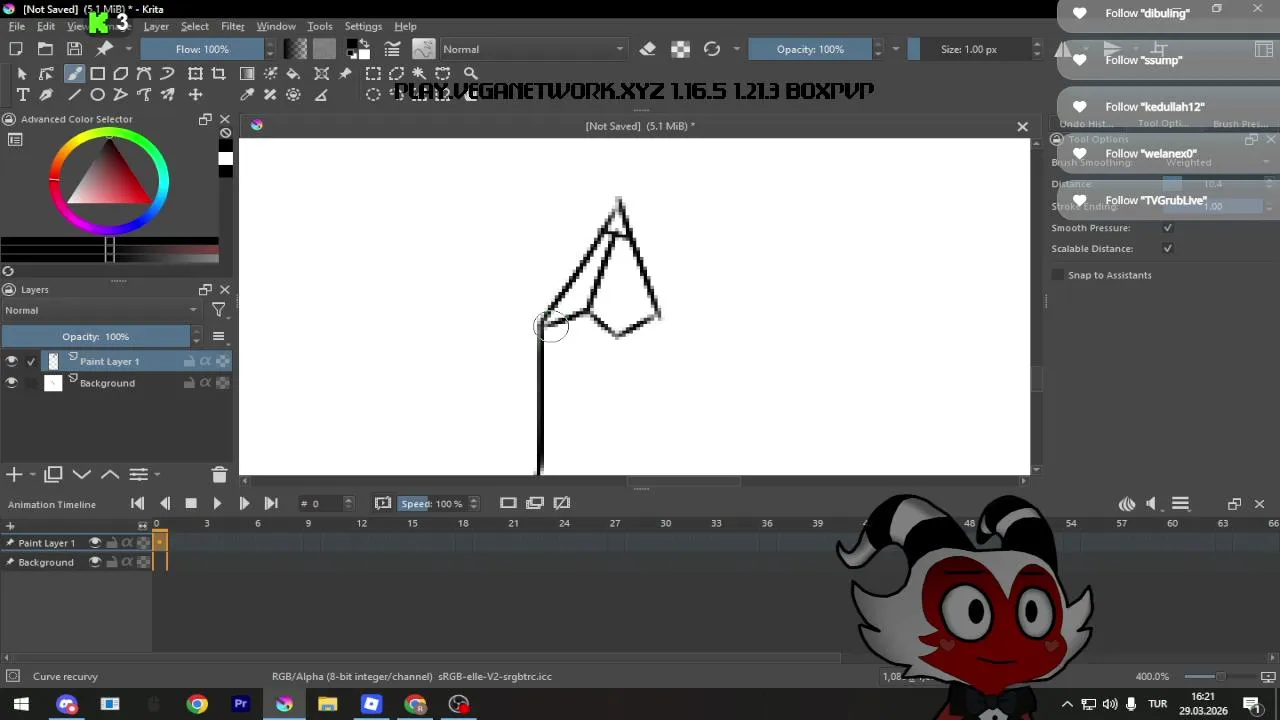Choose the Rectangular Selection tool
The width and height of the screenshot is (1280, 720).
coord(373,73)
